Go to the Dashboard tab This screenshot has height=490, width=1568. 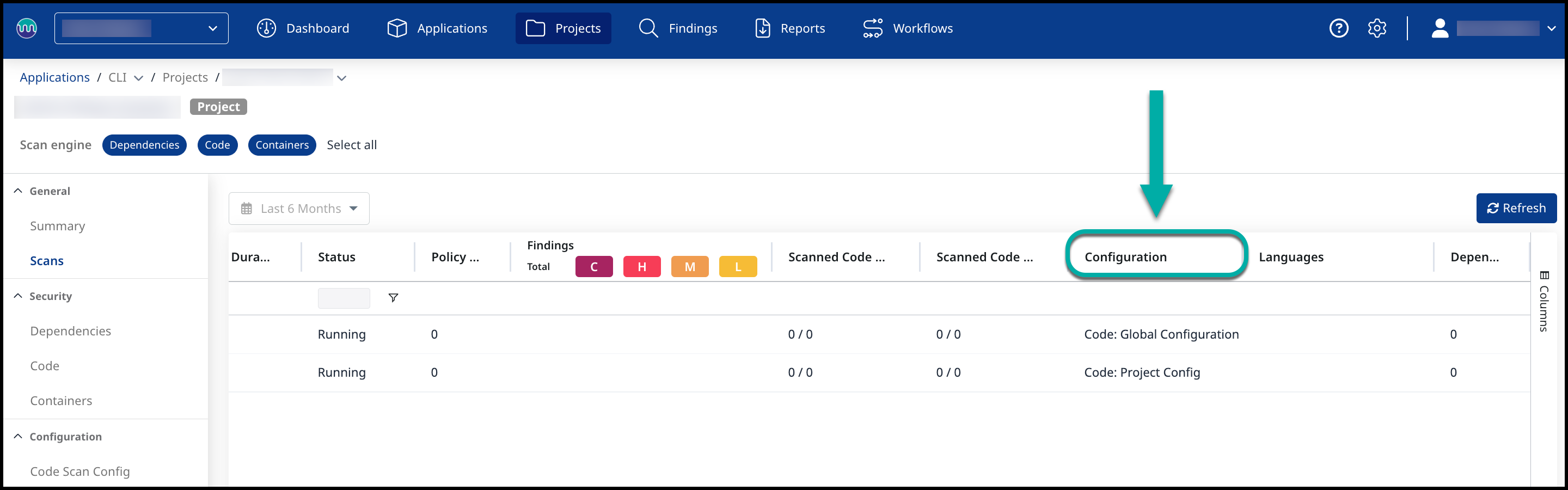303,28
